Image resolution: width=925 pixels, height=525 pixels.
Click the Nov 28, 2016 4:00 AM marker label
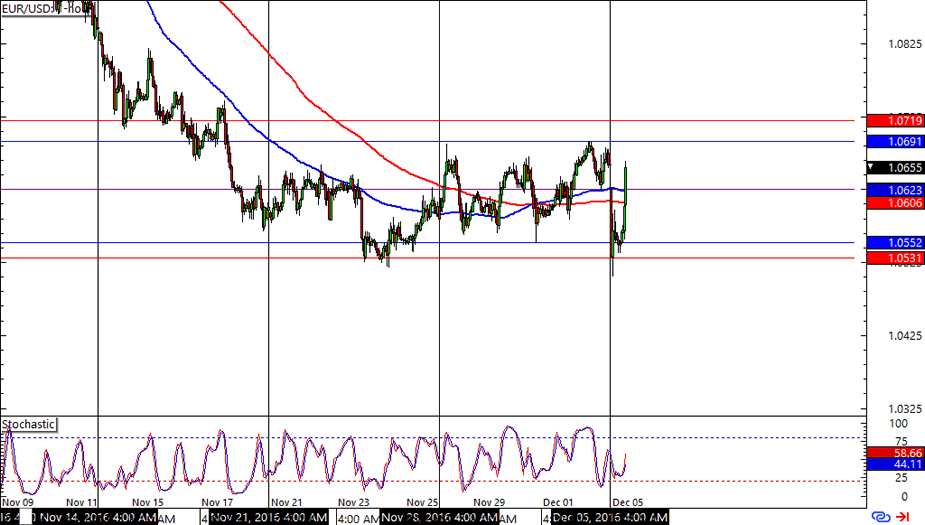click(x=439, y=518)
